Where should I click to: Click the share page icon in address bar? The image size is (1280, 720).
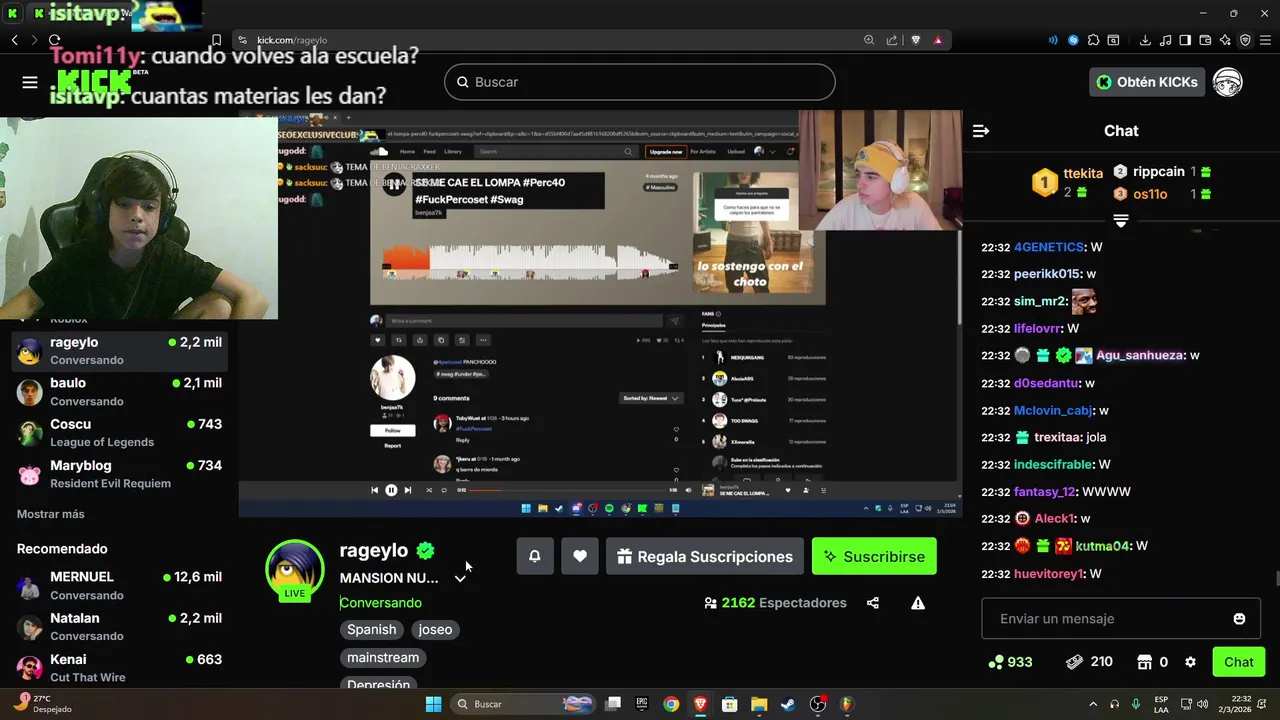coord(892,40)
